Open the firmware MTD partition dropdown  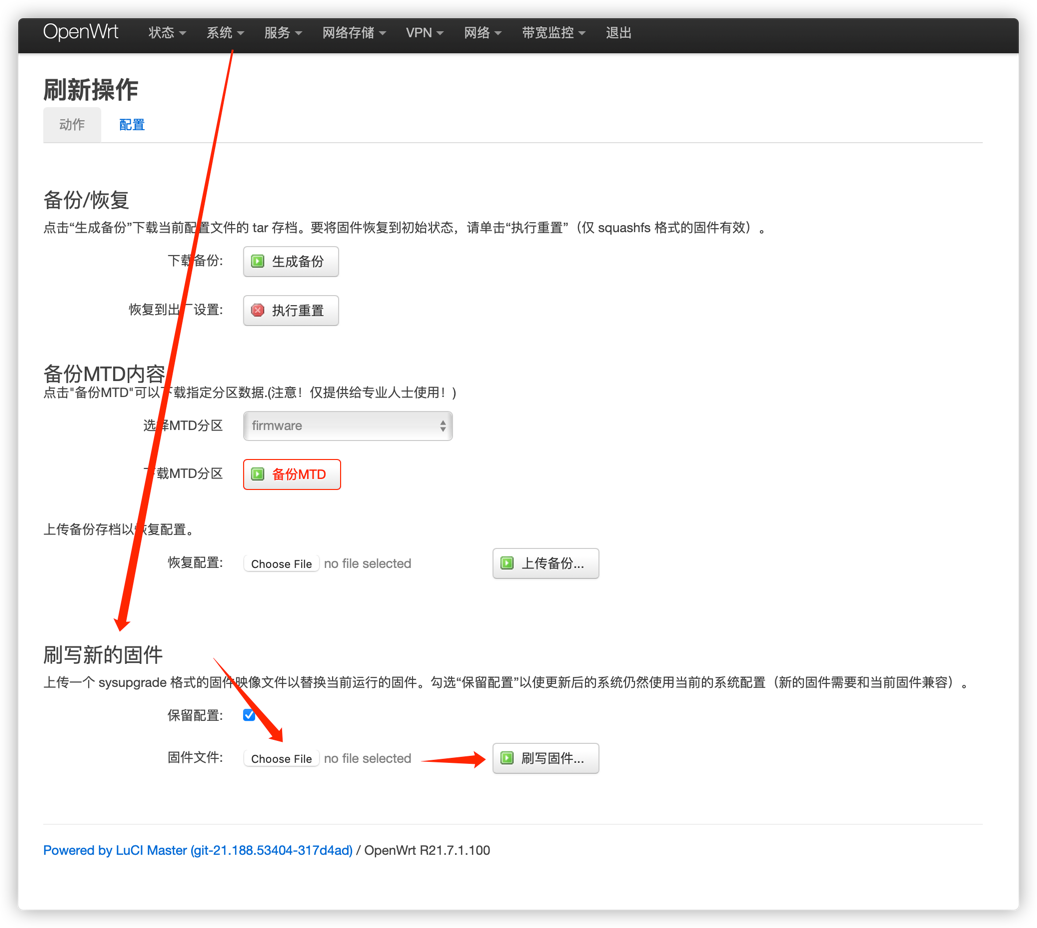[x=347, y=426]
